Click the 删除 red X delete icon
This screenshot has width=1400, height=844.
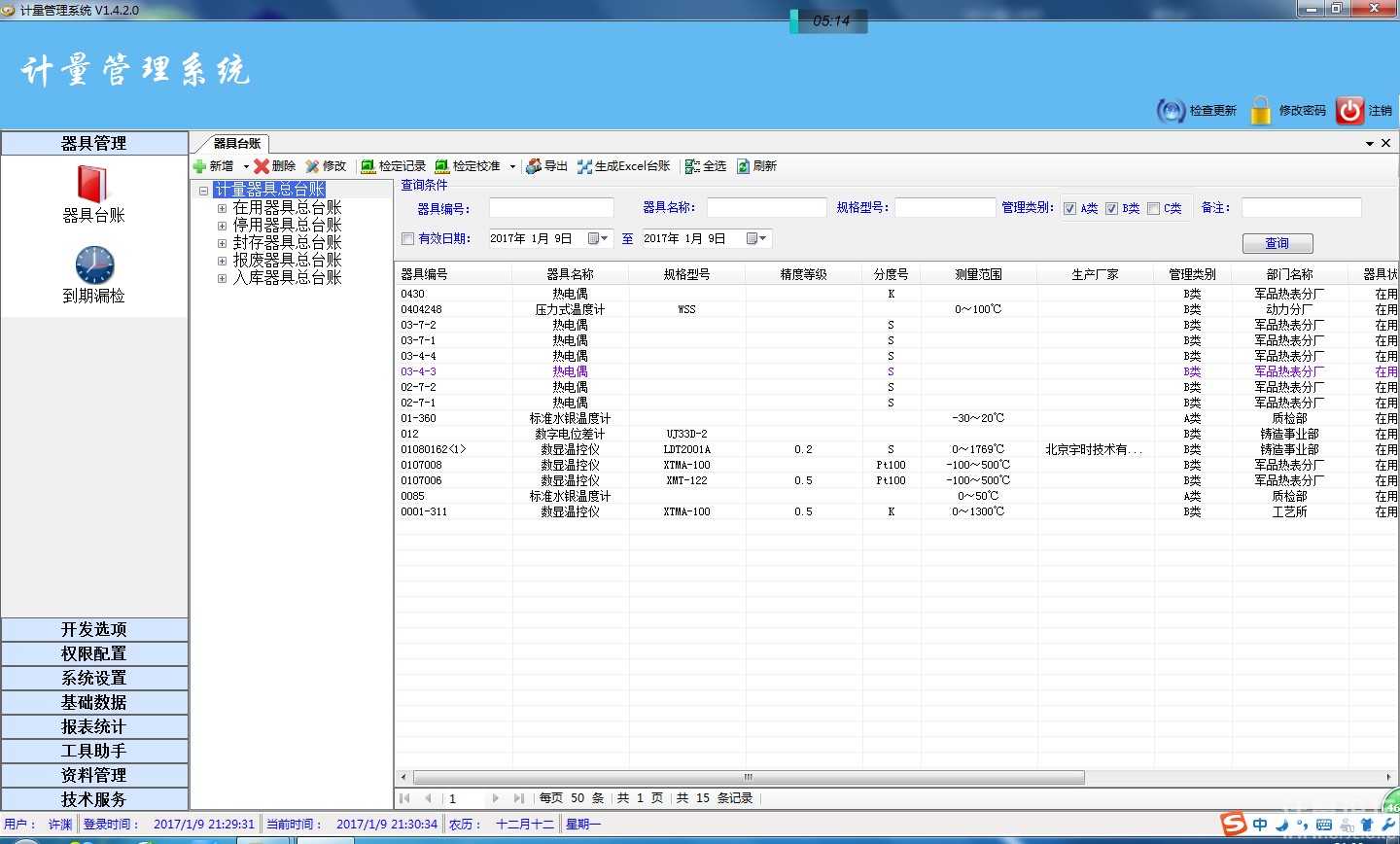tap(262, 166)
